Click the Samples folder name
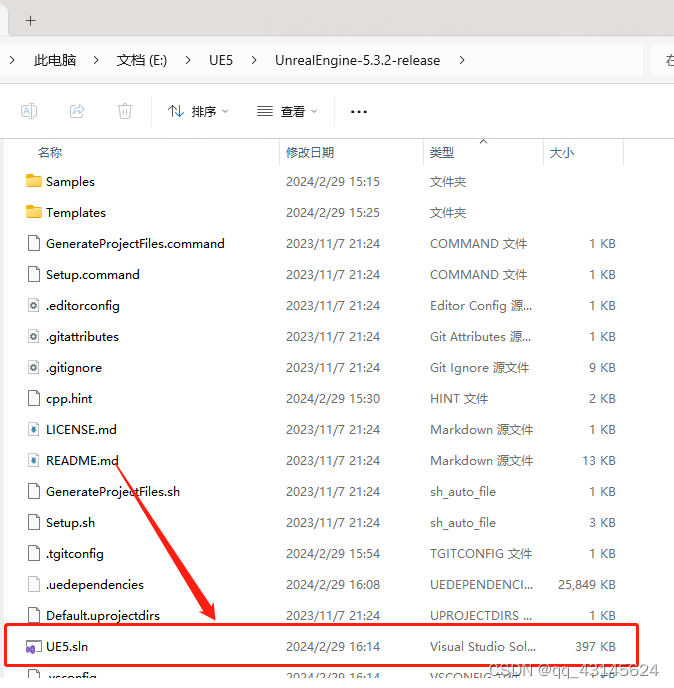This screenshot has height=688, width=674. tap(70, 182)
